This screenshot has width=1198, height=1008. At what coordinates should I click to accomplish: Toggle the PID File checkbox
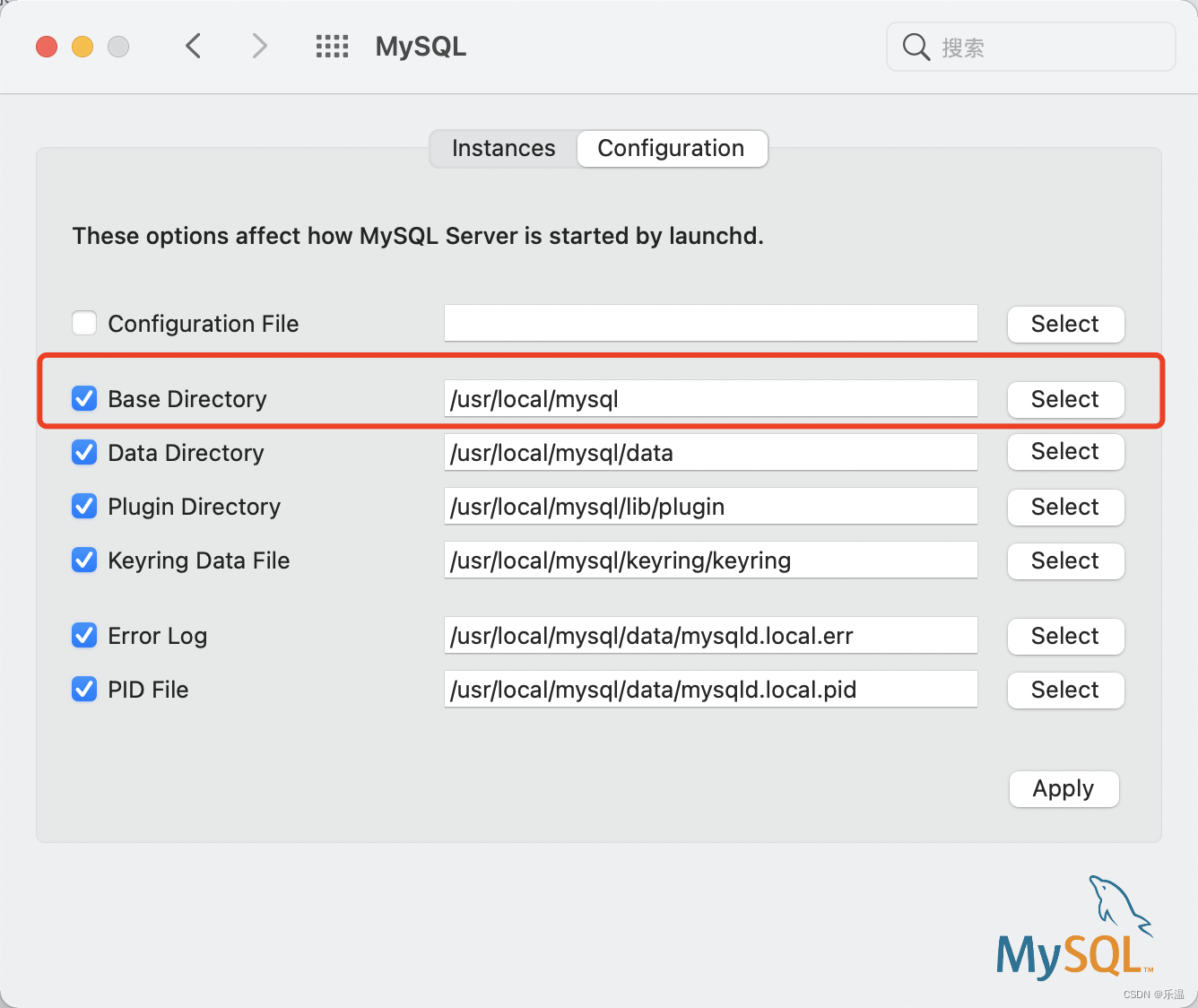[84, 689]
